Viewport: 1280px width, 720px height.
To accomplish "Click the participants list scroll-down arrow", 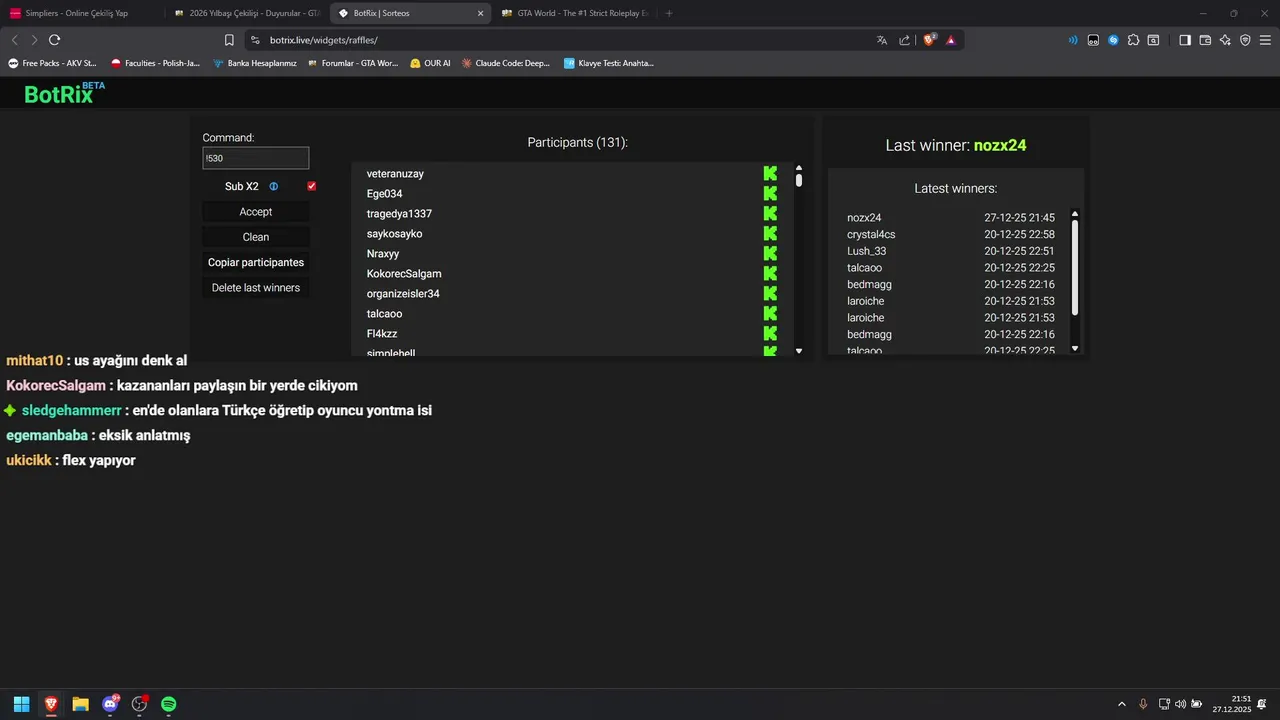I will 799,351.
